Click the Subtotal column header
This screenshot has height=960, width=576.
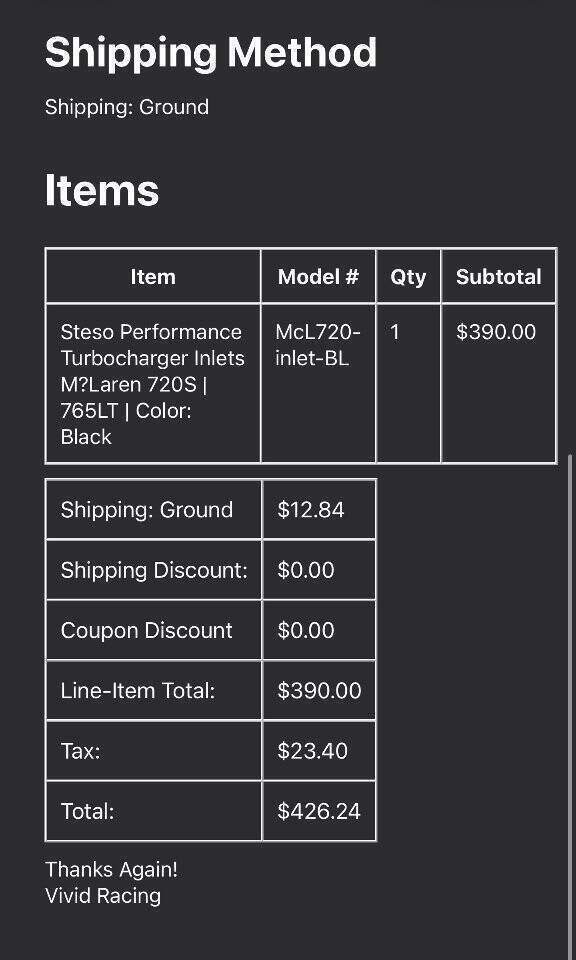pos(498,277)
